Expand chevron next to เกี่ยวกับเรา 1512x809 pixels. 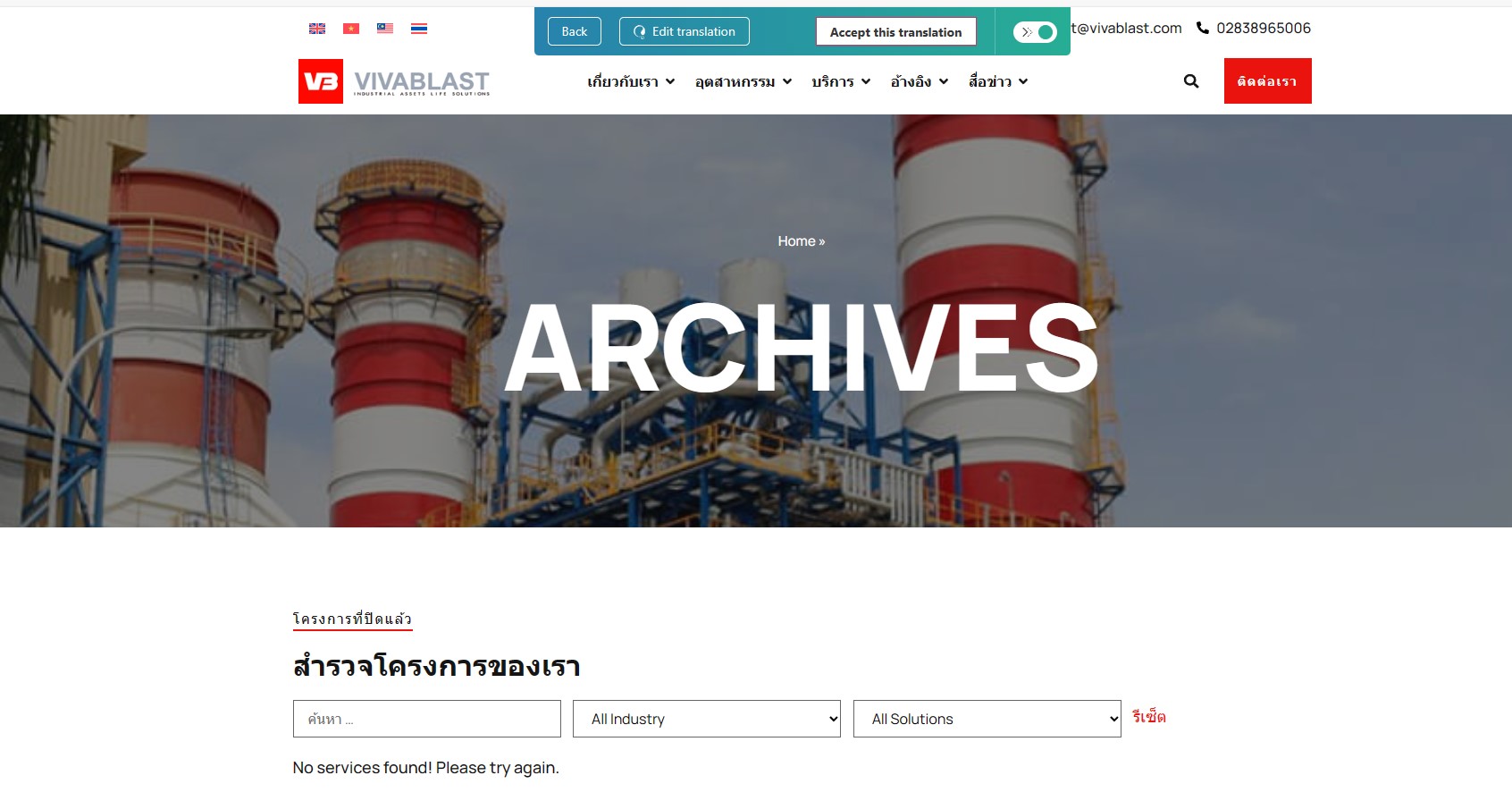coord(670,81)
